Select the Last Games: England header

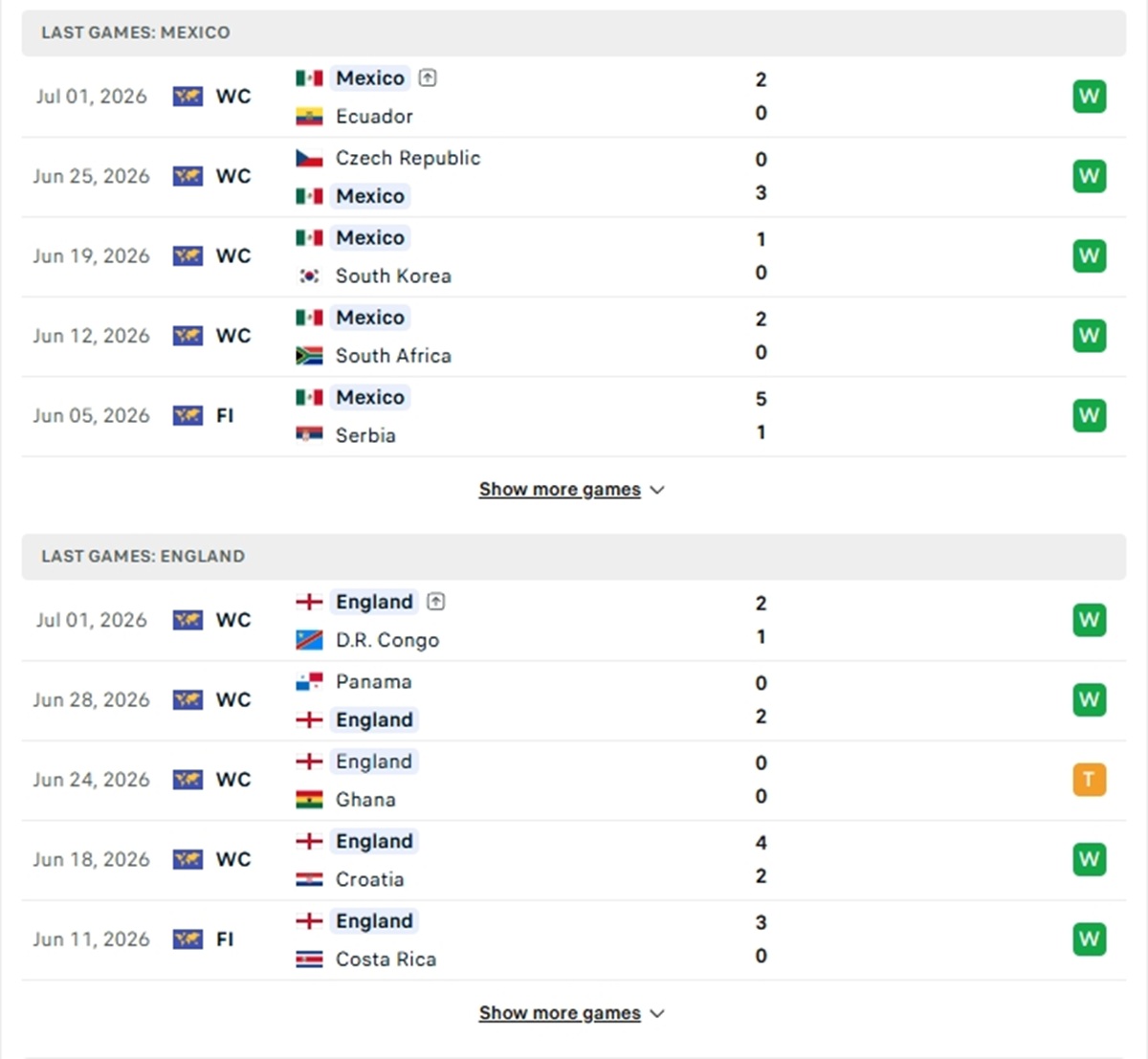573,557
